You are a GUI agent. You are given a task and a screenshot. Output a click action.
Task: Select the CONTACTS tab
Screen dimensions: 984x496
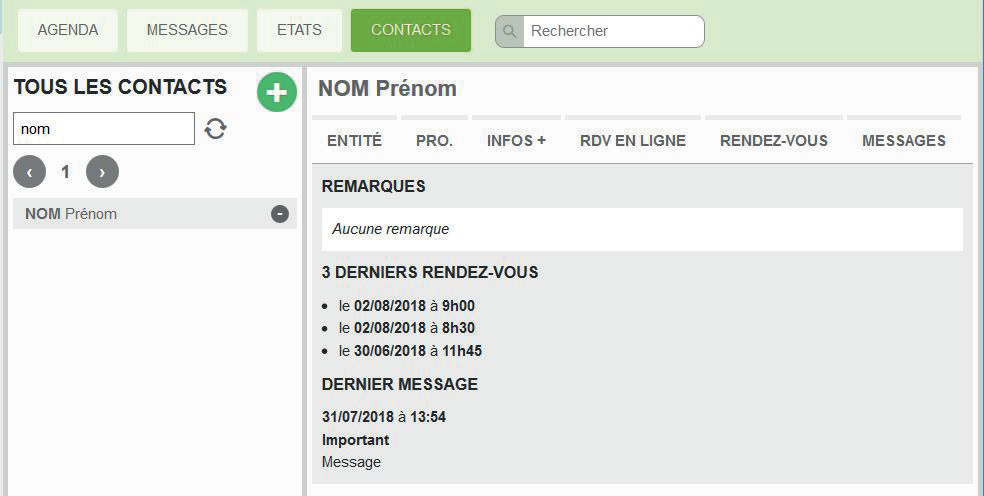click(411, 30)
